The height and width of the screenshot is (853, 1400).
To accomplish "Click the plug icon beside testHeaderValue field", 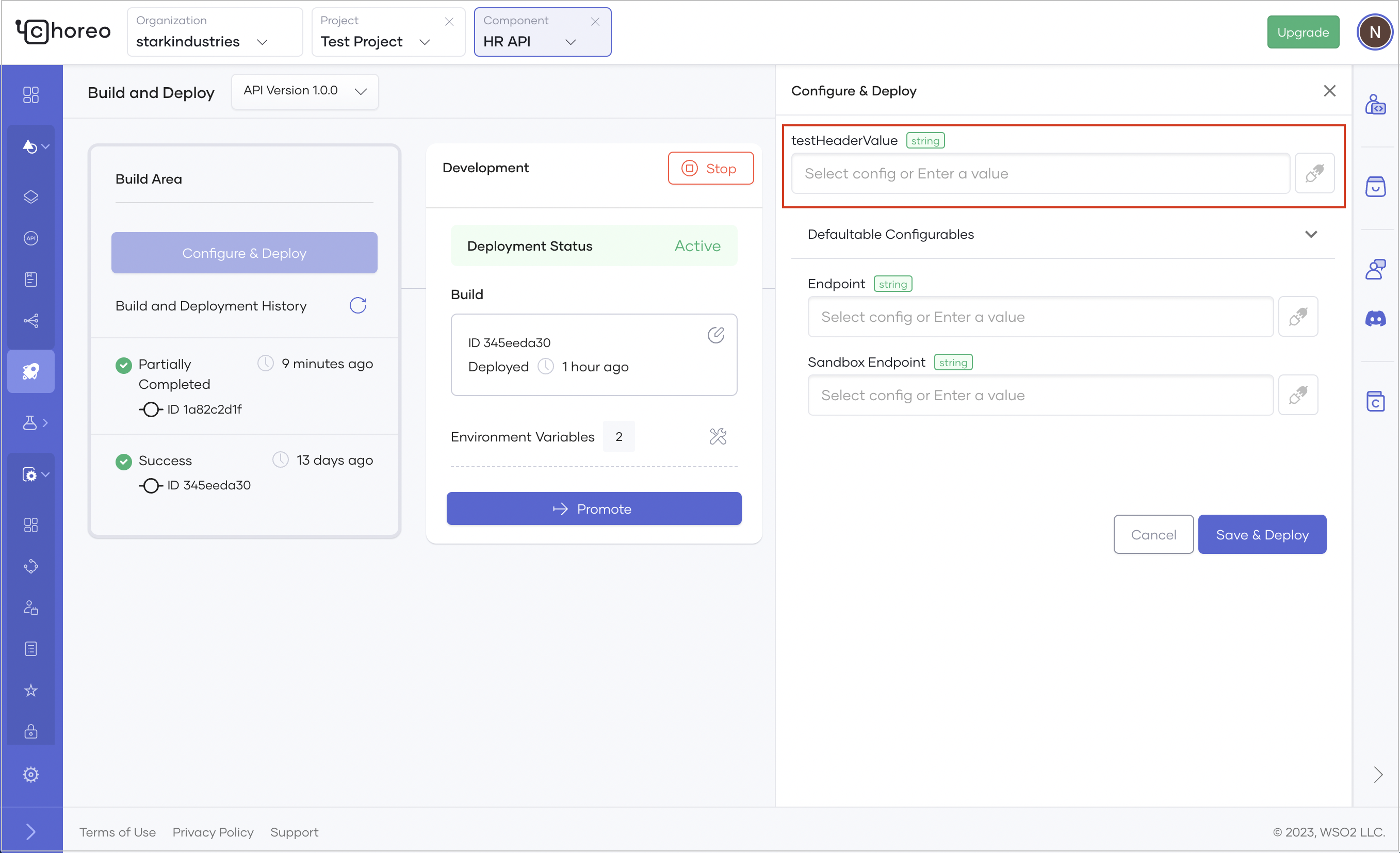I will click(x=1315, y=173).
